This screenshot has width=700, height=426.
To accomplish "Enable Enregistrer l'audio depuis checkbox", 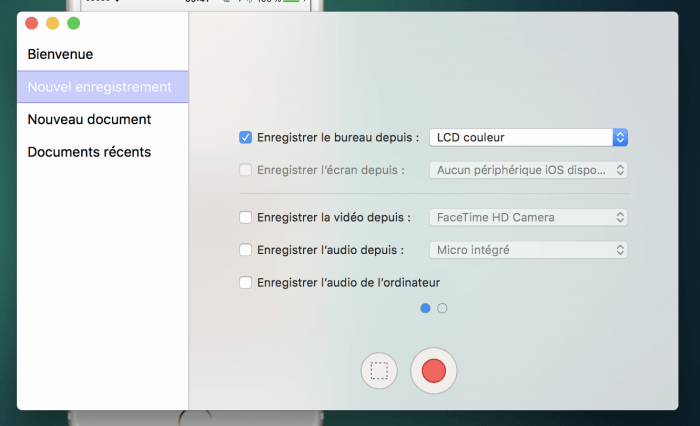I will [246, 250].
